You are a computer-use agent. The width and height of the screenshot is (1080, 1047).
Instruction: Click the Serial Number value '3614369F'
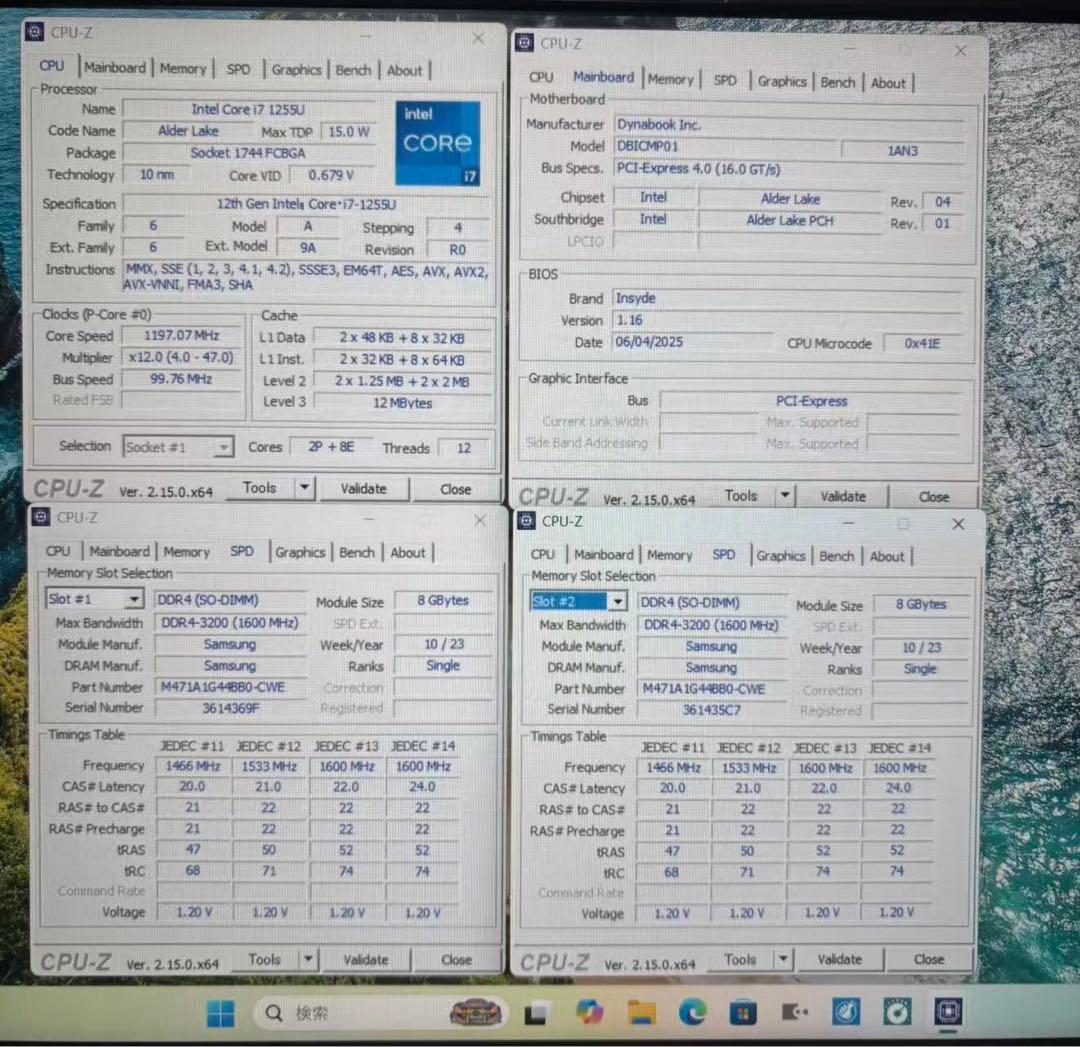coord(231,708)
